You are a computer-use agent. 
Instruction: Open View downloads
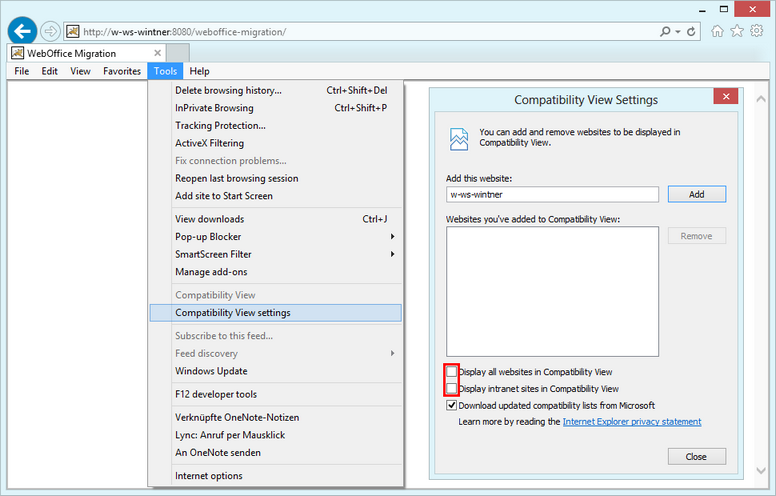pyautogui.click(x=276, y=219)
